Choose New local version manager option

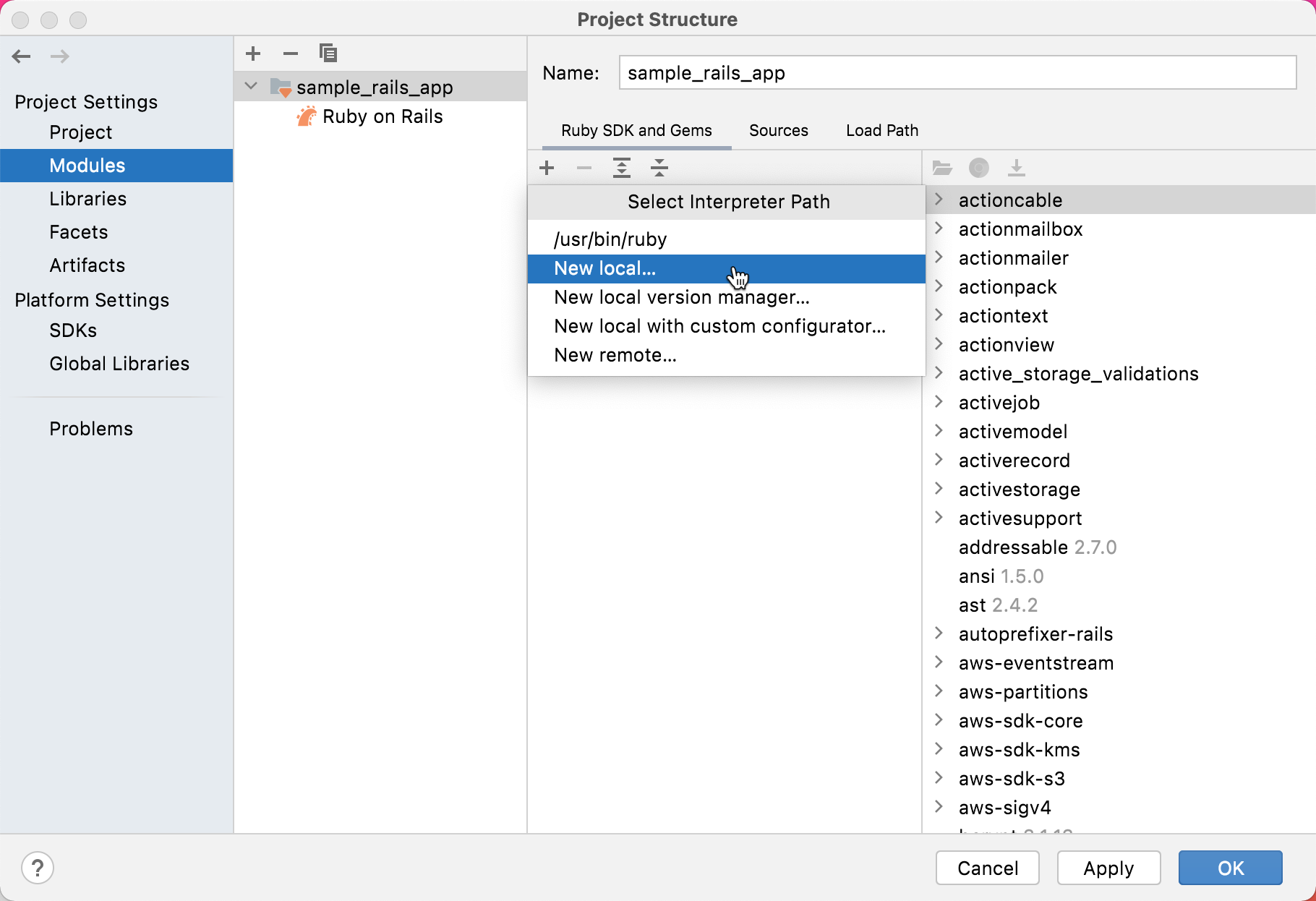(x=681, y=297)
